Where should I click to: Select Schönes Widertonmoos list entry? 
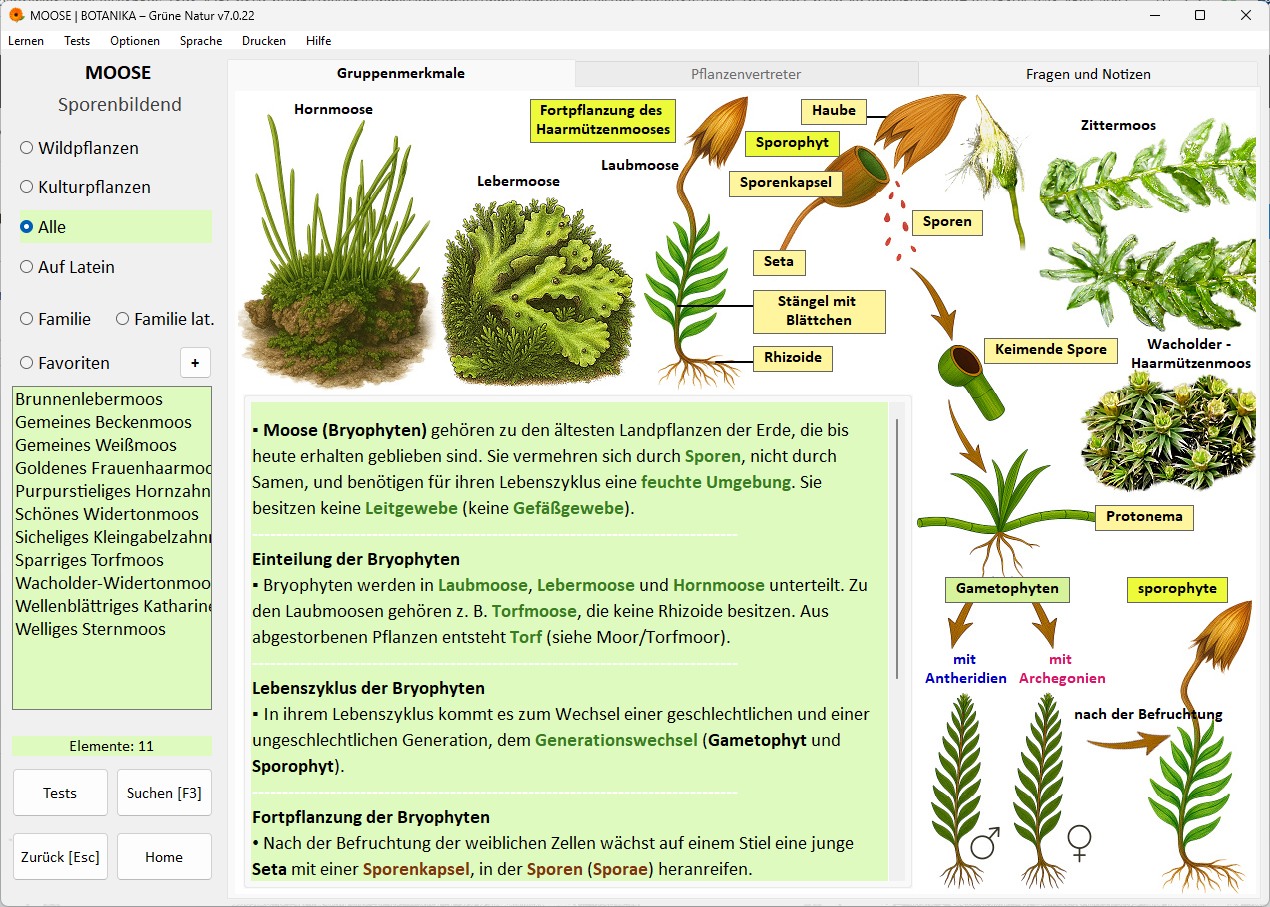click(112, 514)
